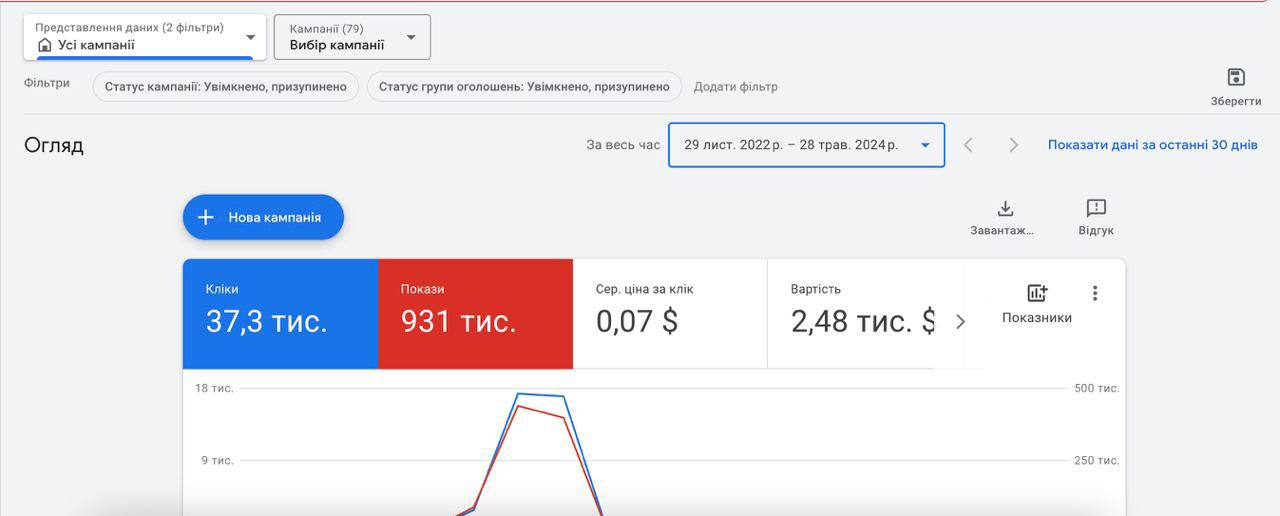
Task: Click the Завантажити download icon
Action: point(1005,209)
